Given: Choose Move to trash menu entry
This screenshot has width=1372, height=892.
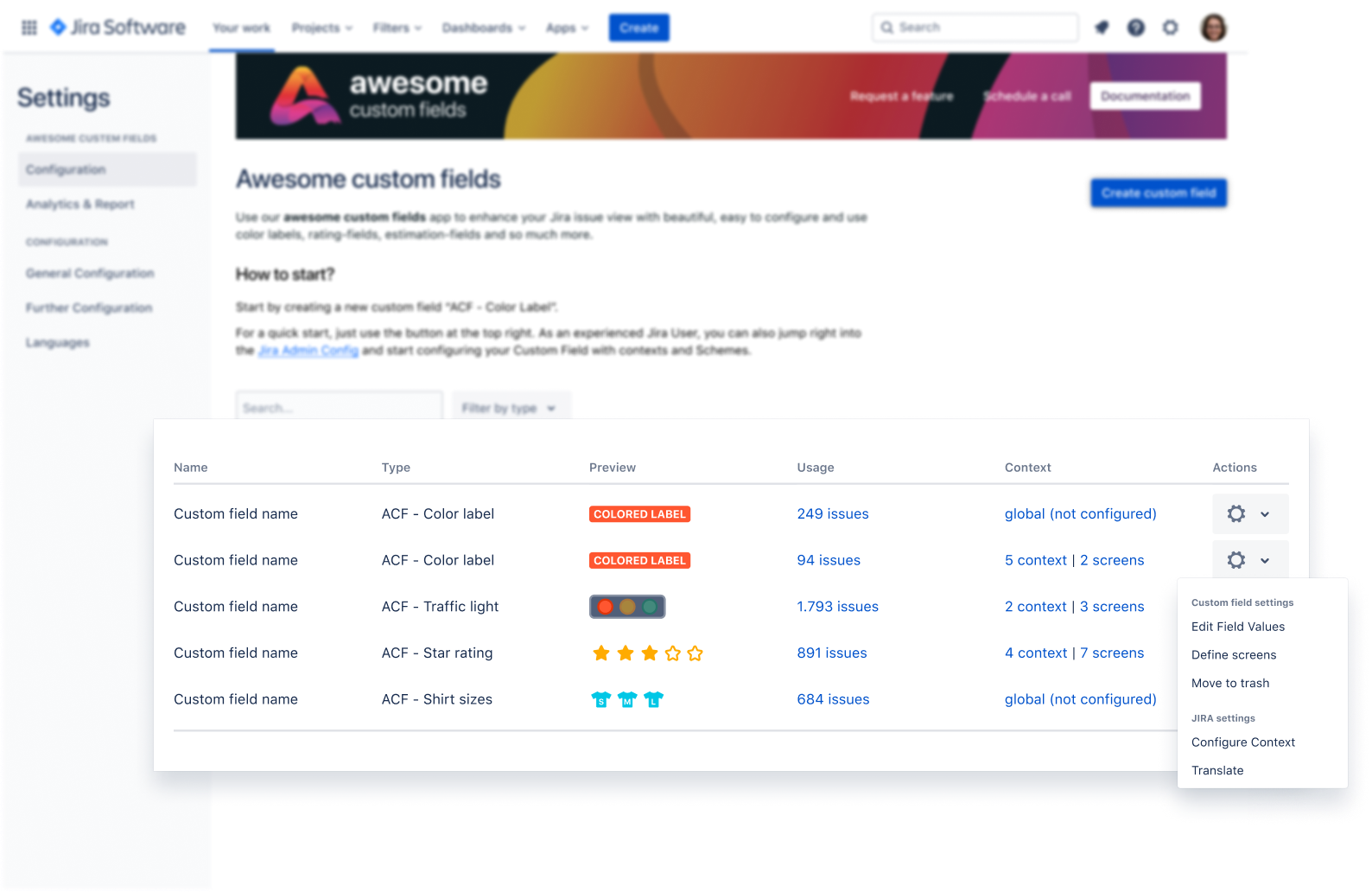Looking at the screenshot, I should pyautogui.click(x=1230, y=683).
